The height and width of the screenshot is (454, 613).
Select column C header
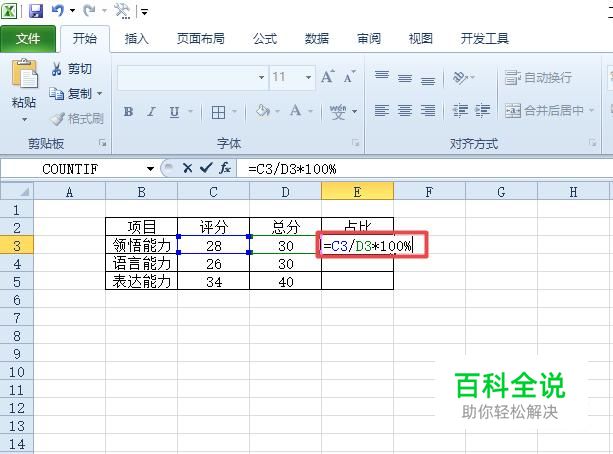pyautogui.click(x=213, y=192)
